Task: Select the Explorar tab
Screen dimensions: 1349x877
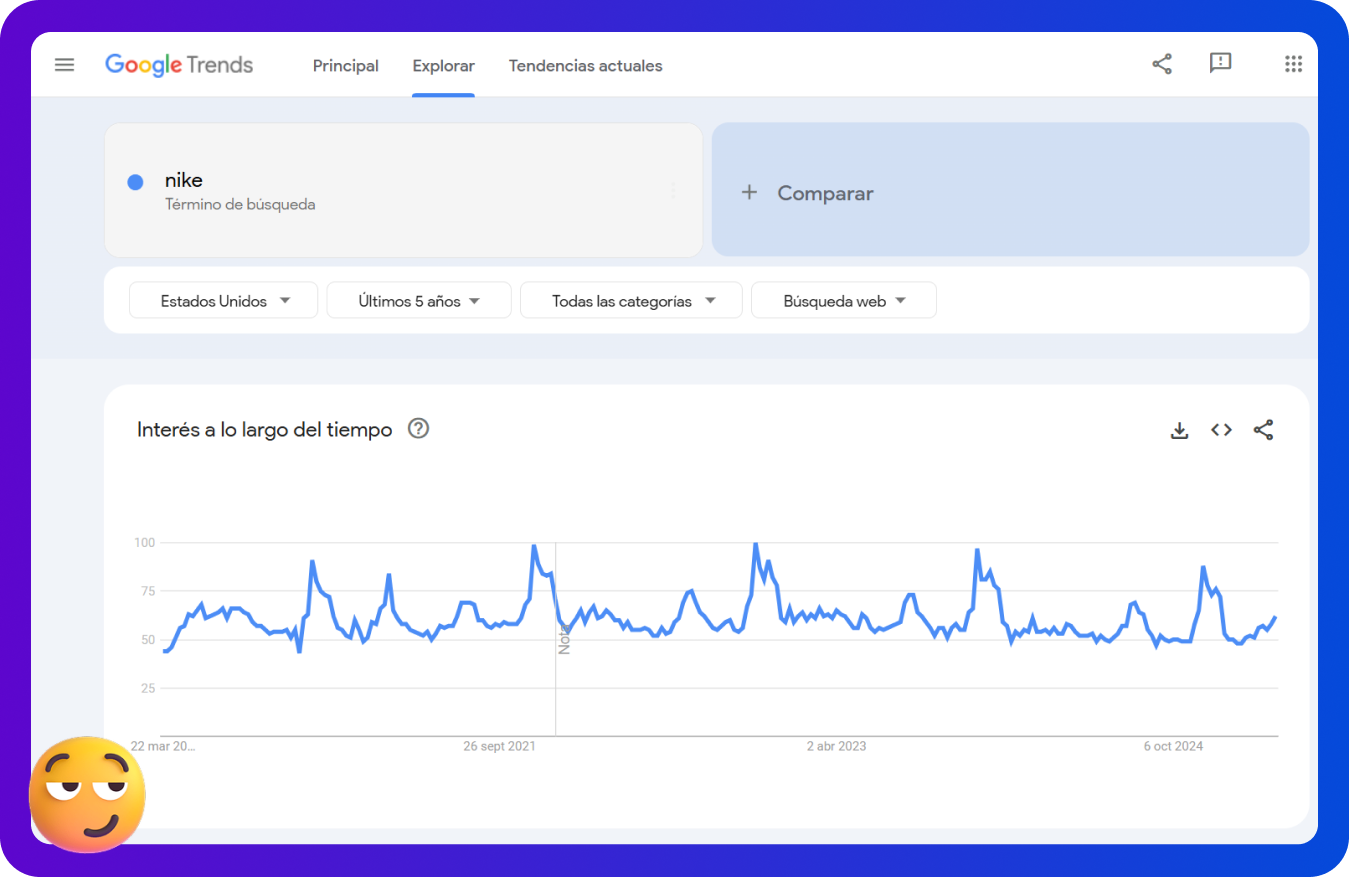Action: pyautogui.click(x=443, y=66)
